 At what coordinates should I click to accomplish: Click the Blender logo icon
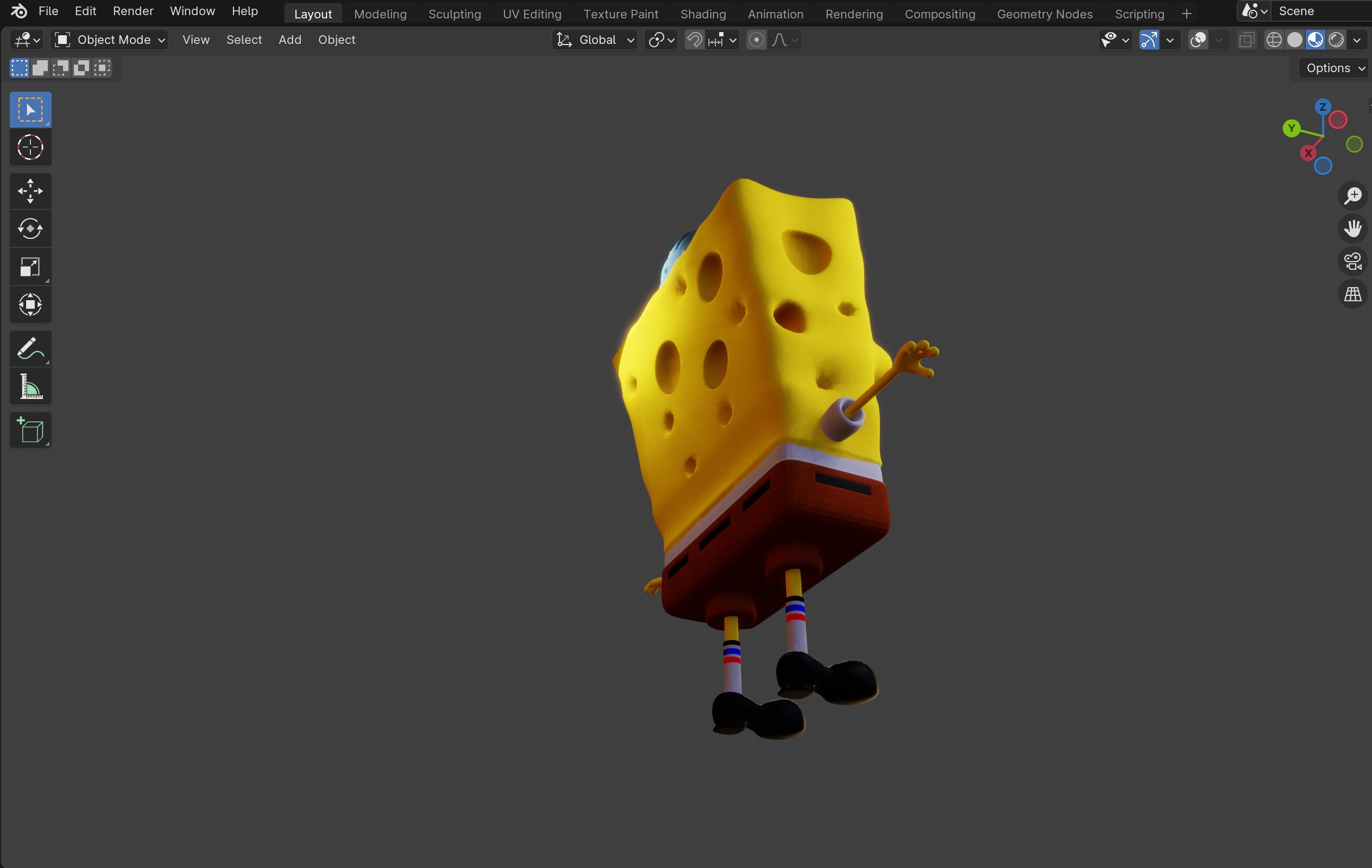click(x=19, y=11)
